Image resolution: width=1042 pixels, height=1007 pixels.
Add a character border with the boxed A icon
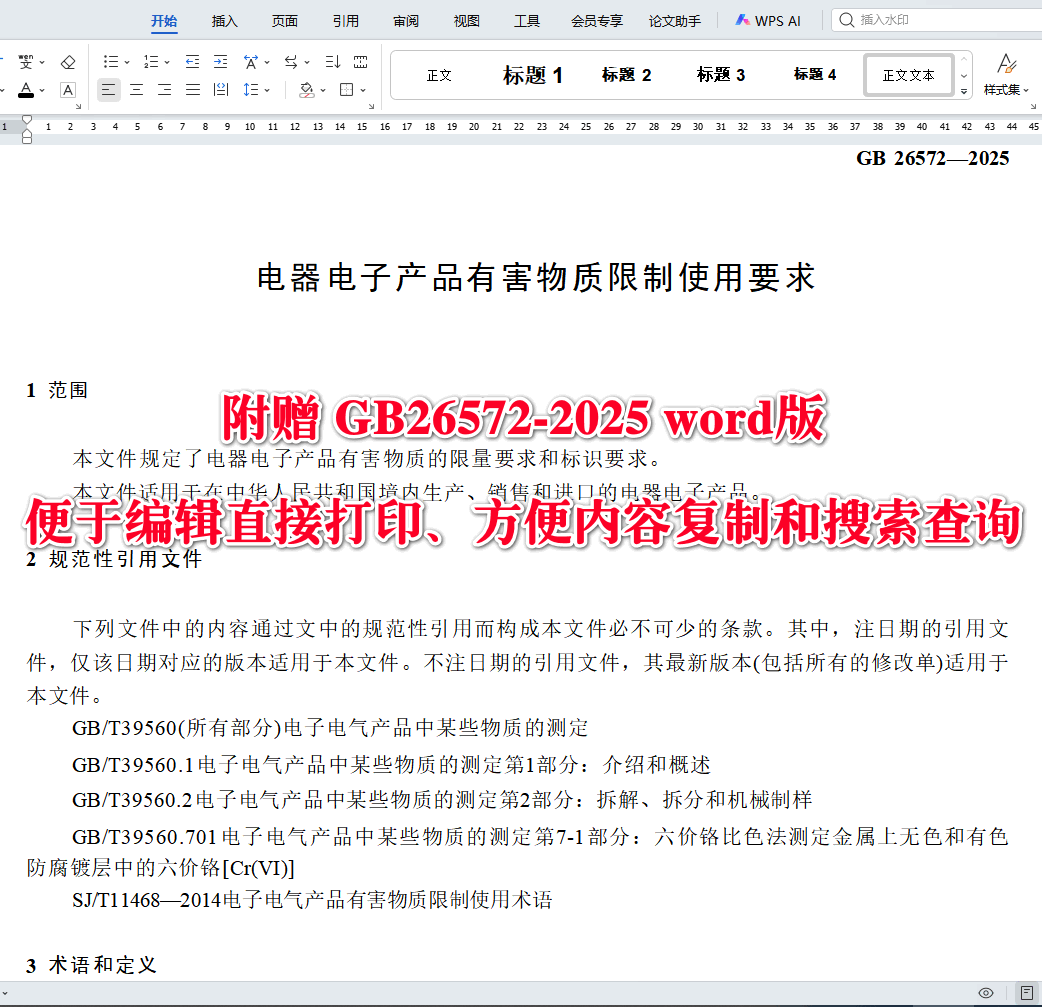(x=68, y=90)
